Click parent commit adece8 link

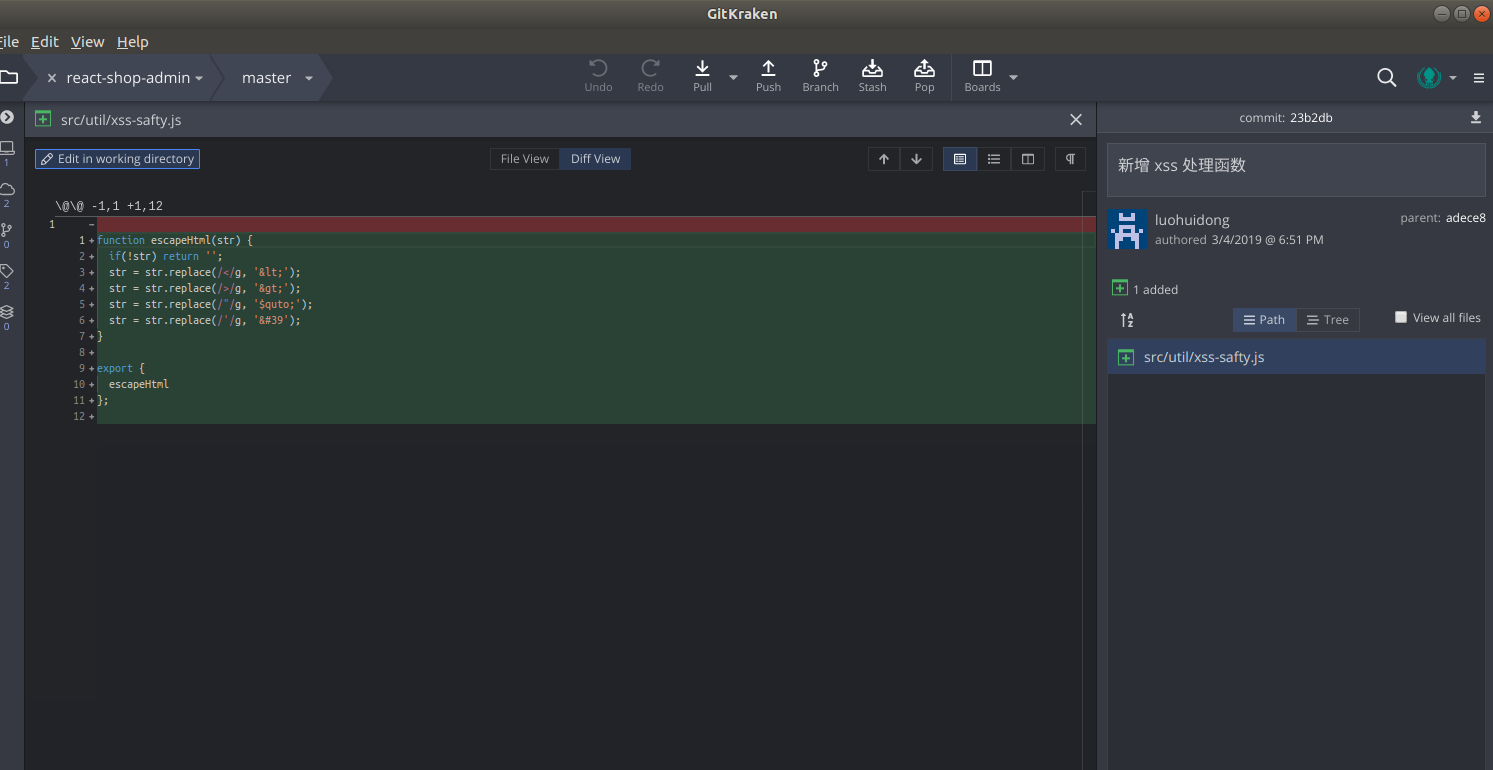(1466, 218)
